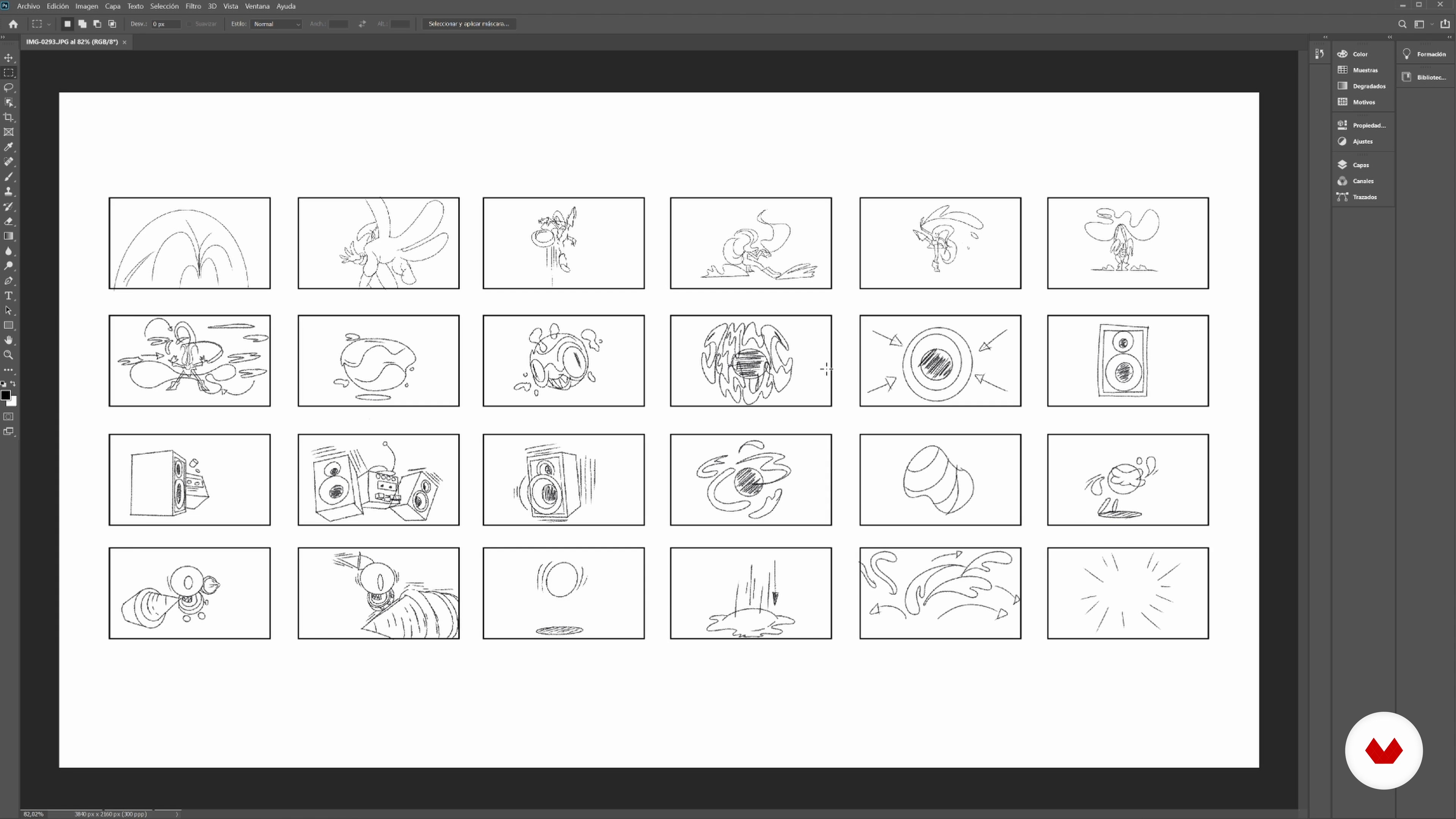Open the workspace switcher dropdown

click(1423, 24)
